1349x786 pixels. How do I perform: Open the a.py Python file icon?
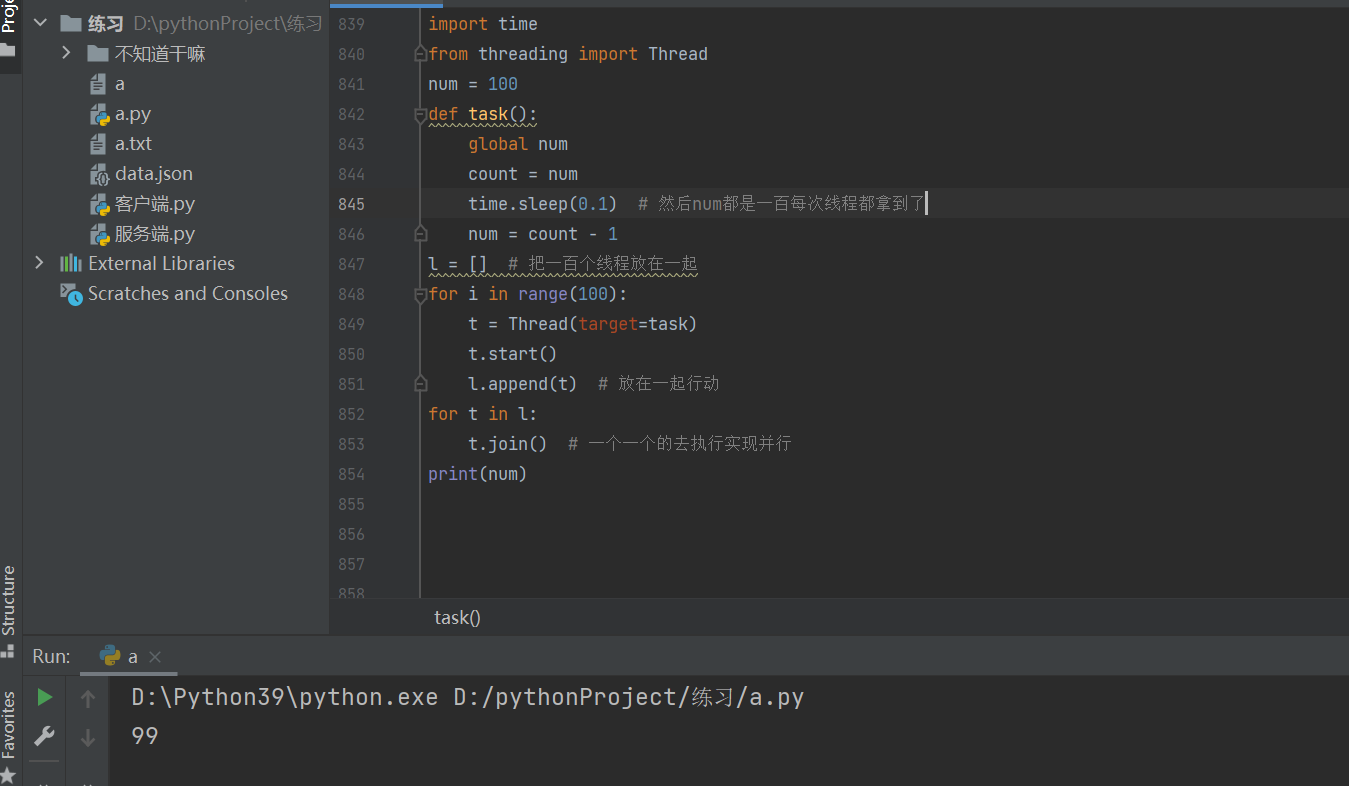(x=98, y=114)
